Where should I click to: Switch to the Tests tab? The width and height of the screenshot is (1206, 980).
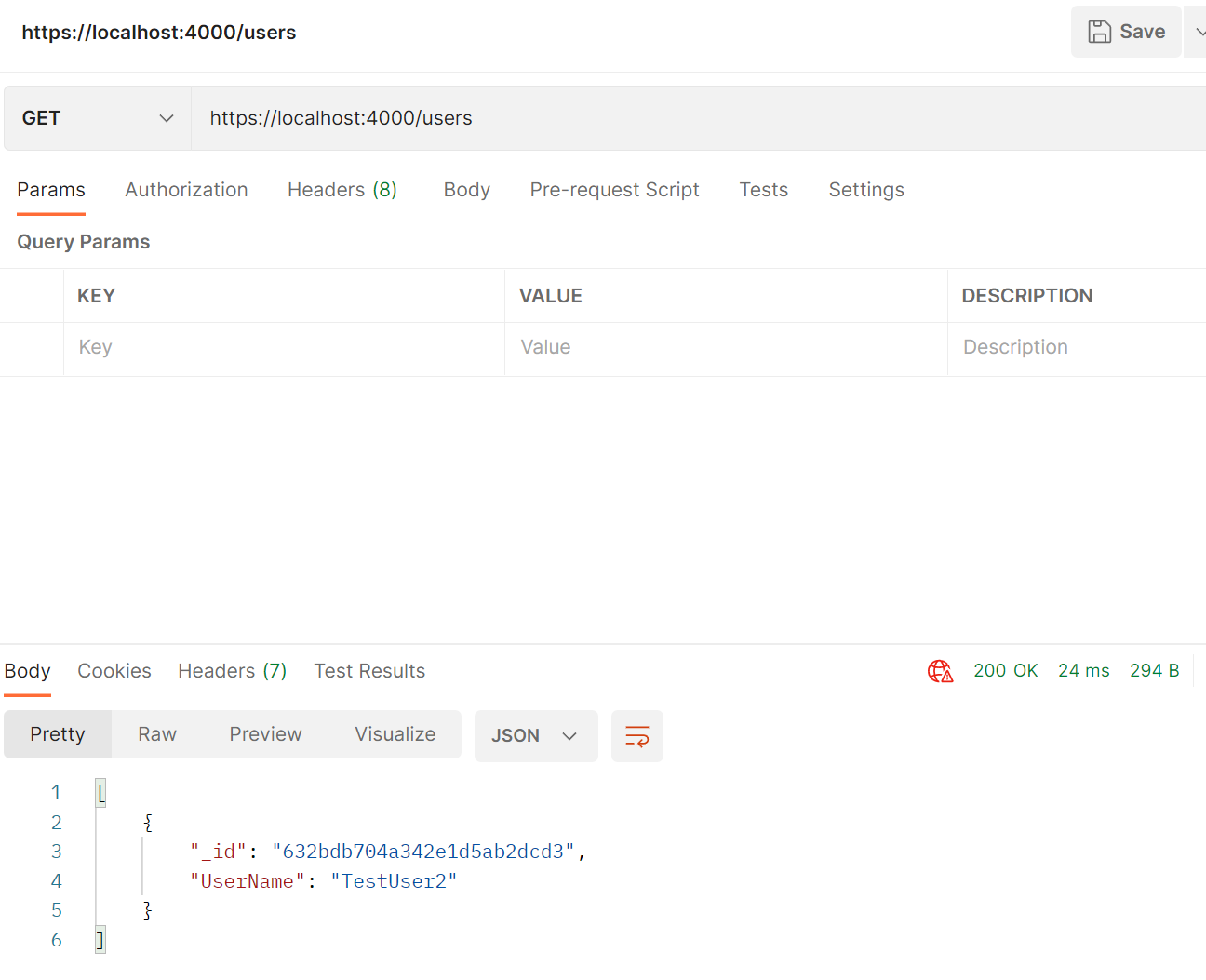coord(764,190)
